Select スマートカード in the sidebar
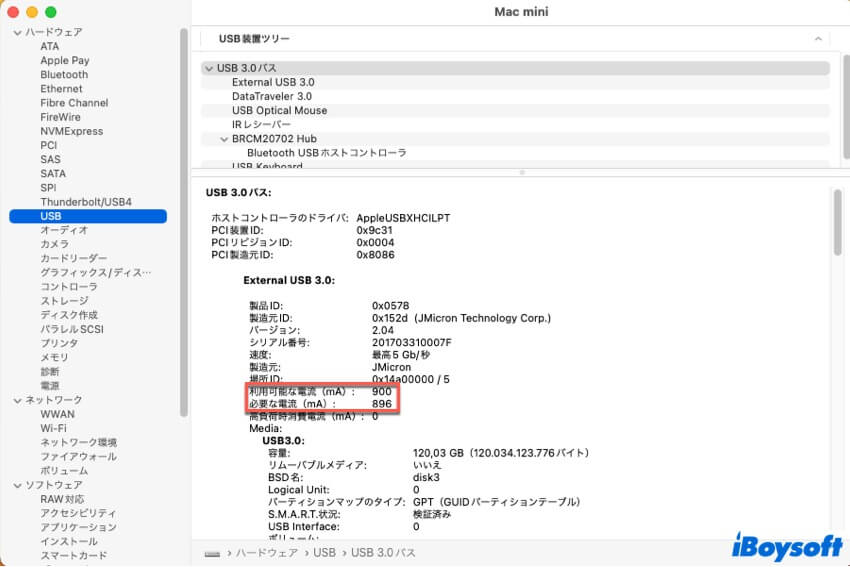850x567 pixels. (x=74, y=556)
